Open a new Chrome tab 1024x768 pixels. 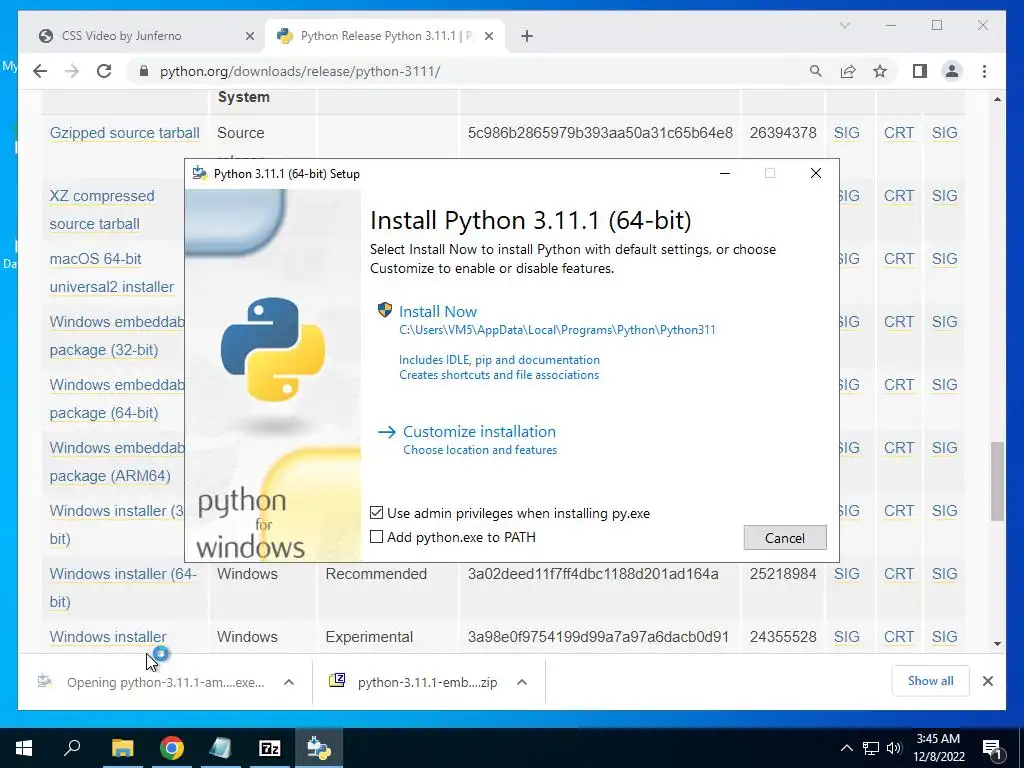(527, 36)
